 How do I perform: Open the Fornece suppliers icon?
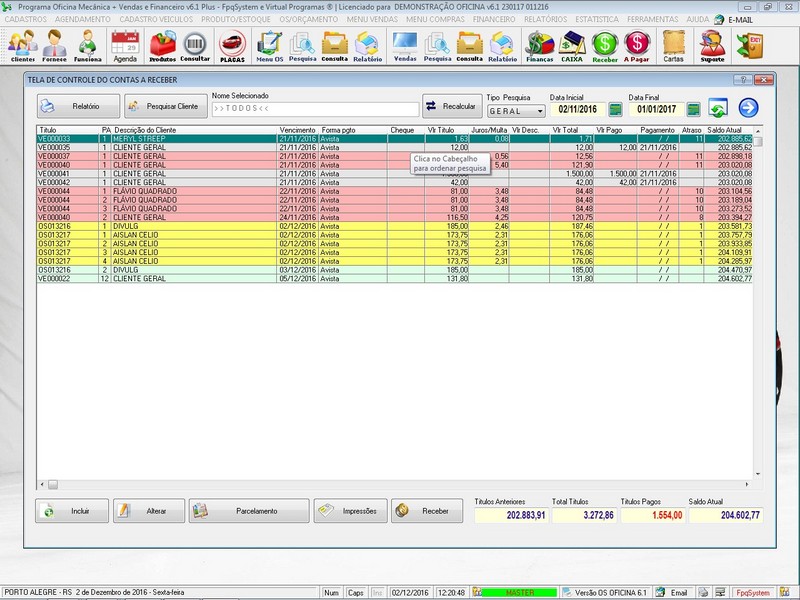pyautogui.click(x=54, y=45)
